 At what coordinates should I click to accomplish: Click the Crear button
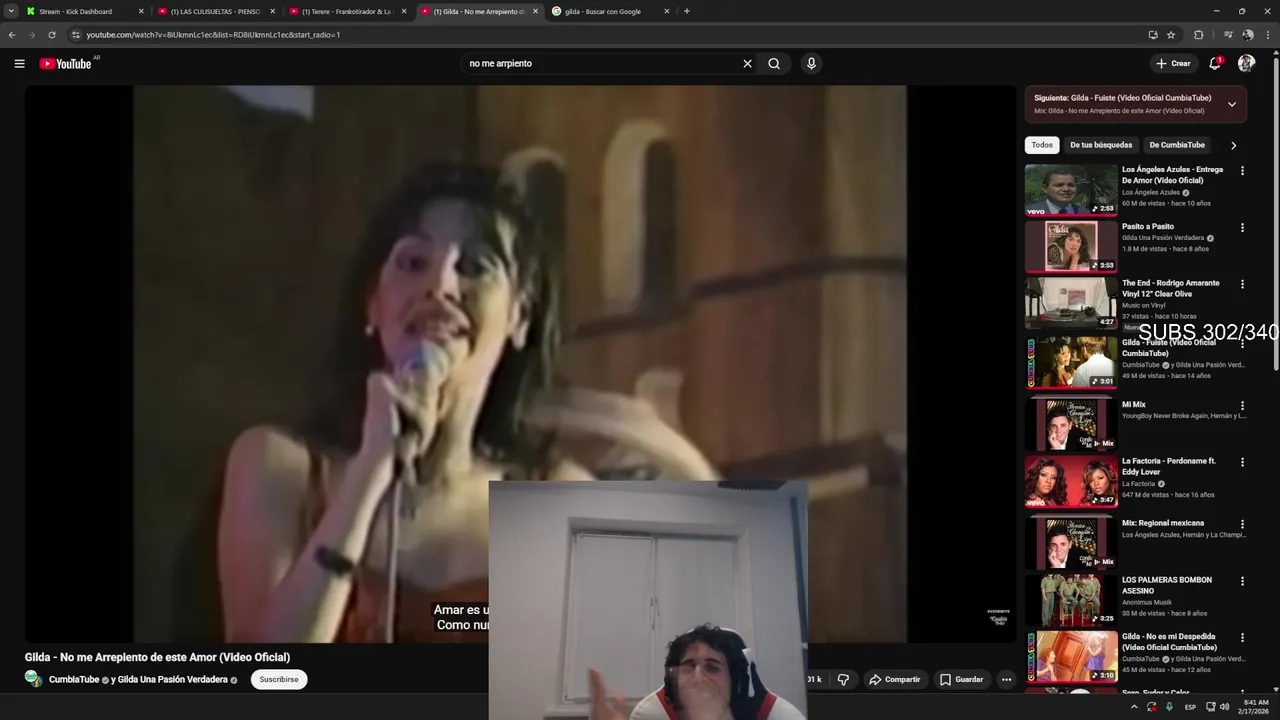[x=1173, y=63]
